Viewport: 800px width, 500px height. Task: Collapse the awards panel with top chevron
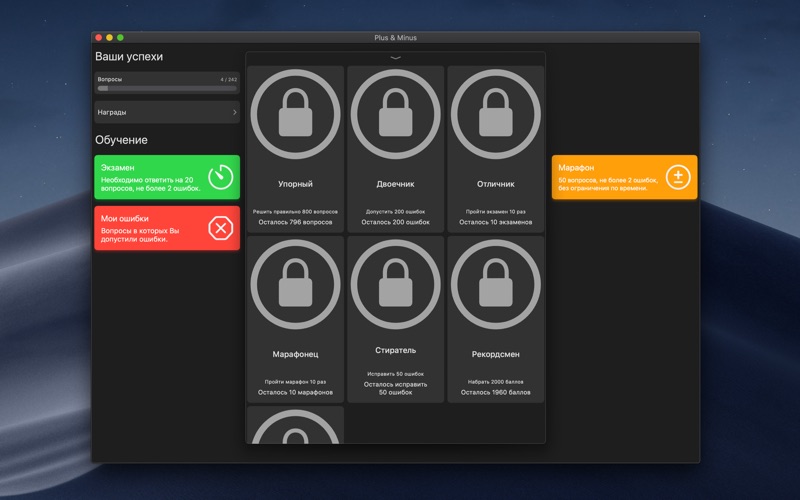(395, 58)
